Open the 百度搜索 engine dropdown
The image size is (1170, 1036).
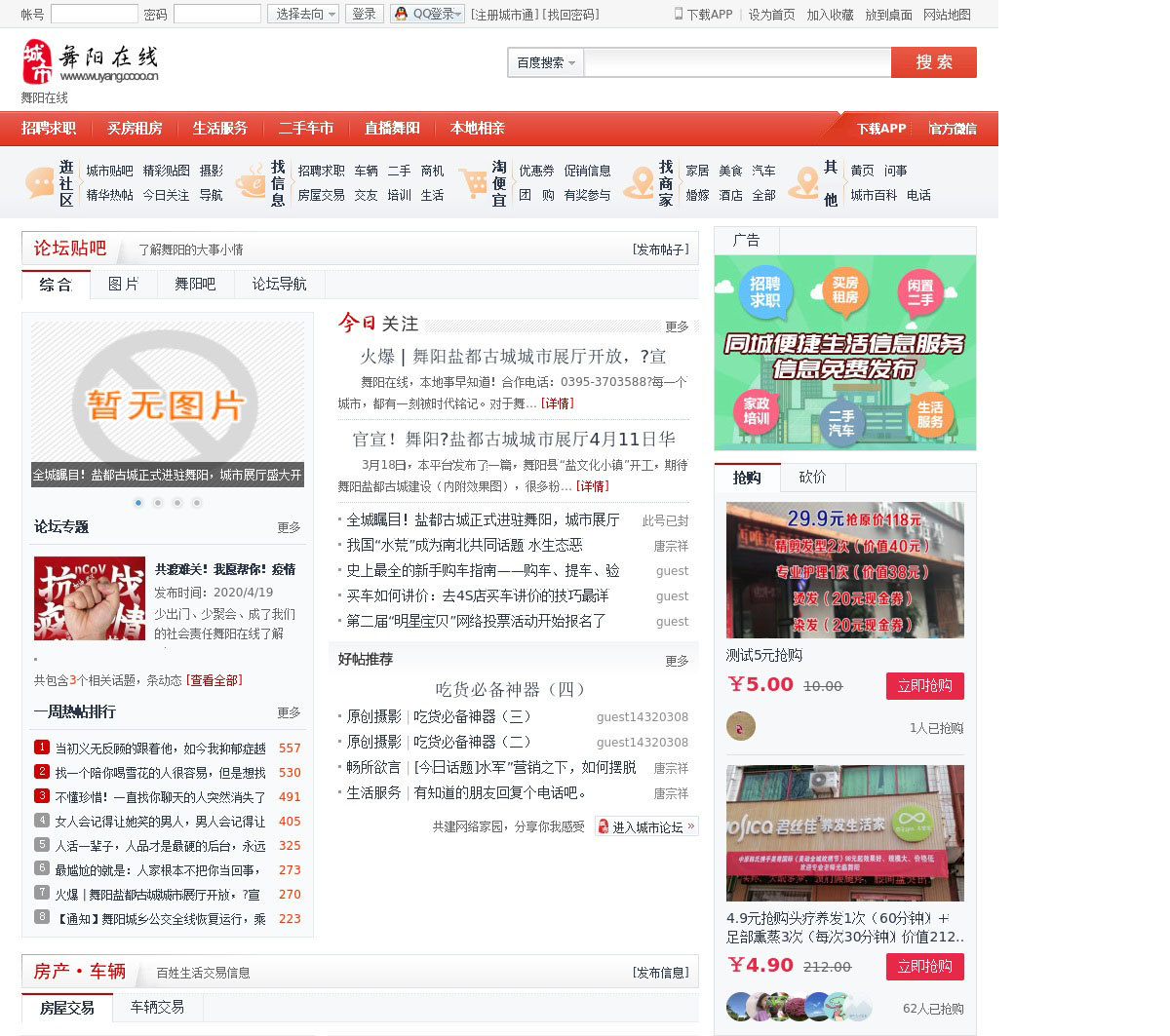tap(545, 62)
